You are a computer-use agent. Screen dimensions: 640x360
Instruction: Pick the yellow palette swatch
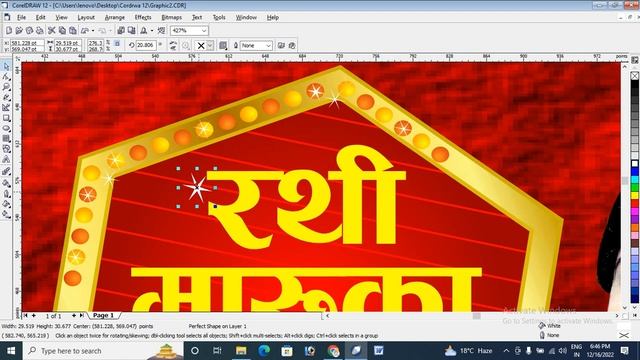(635, 196)
